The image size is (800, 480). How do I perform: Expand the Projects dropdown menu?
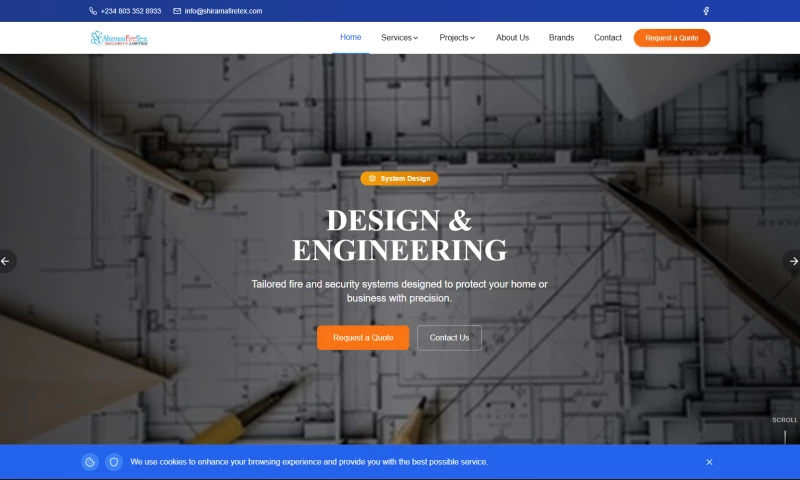[457, 38]
